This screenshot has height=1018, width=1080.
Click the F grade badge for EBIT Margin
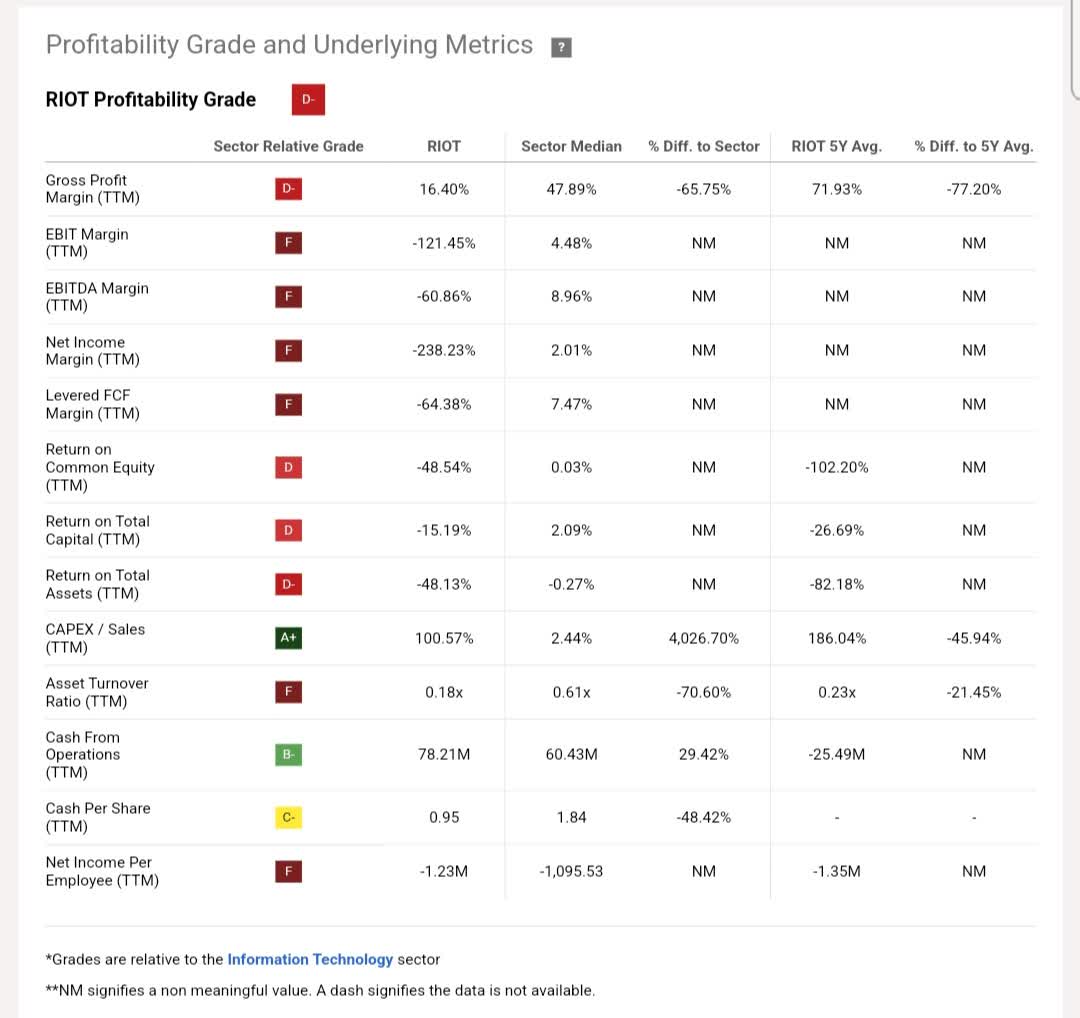pyautogui.click(x=288, y=242)
